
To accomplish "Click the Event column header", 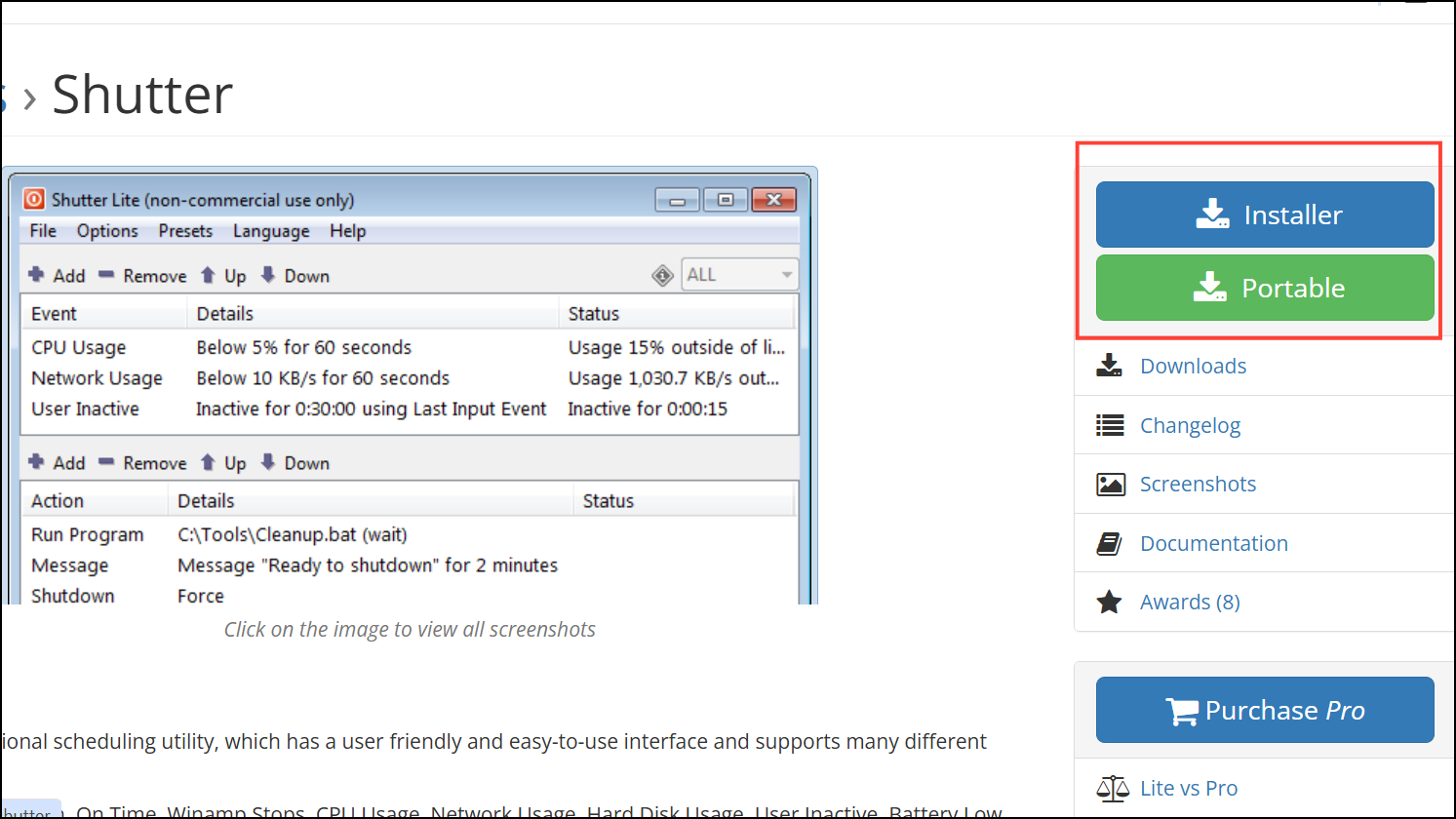I will click(105, 314).
